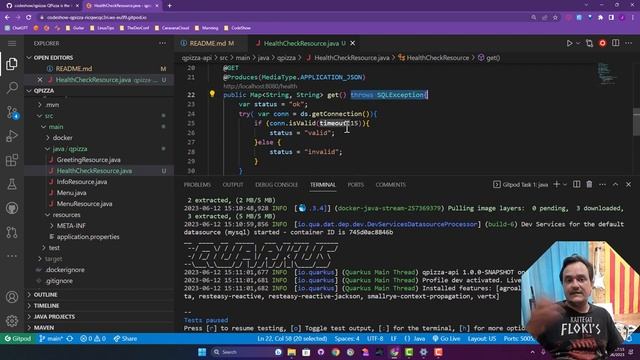
Task: Open the Extensions view
Action: 12,160
